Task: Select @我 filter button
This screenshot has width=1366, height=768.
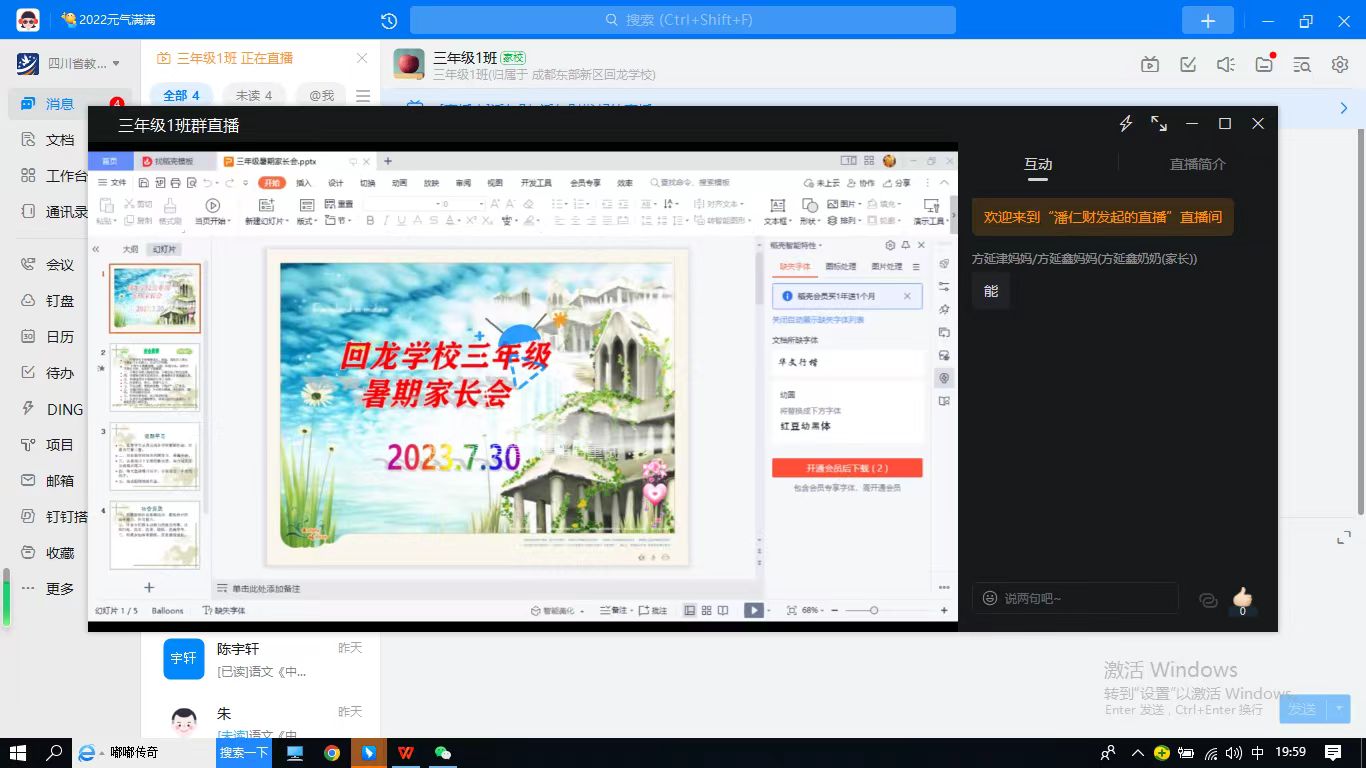Action: click(321, 96)
